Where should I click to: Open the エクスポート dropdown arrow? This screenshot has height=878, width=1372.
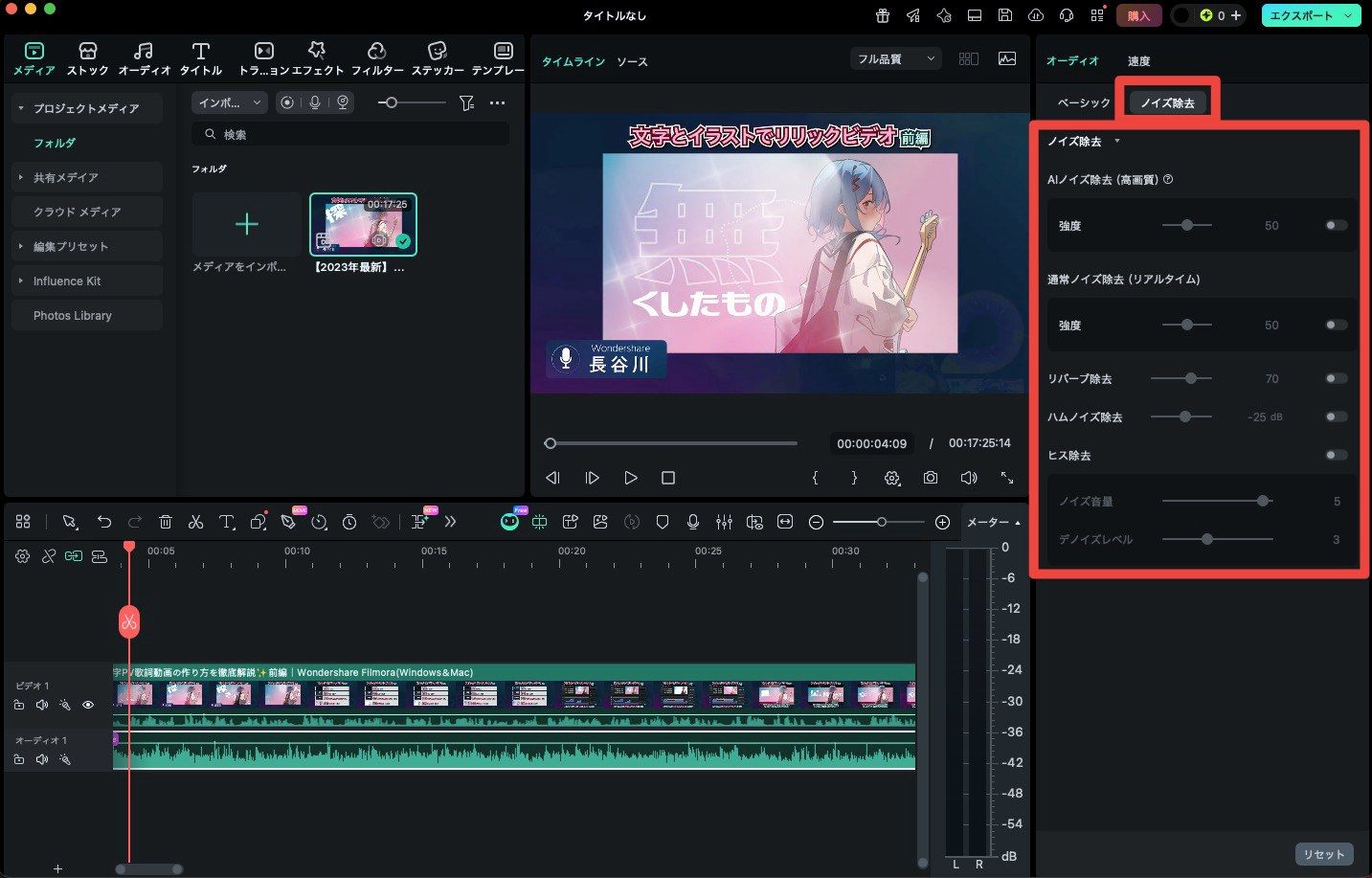click(x=1348, y=15)
